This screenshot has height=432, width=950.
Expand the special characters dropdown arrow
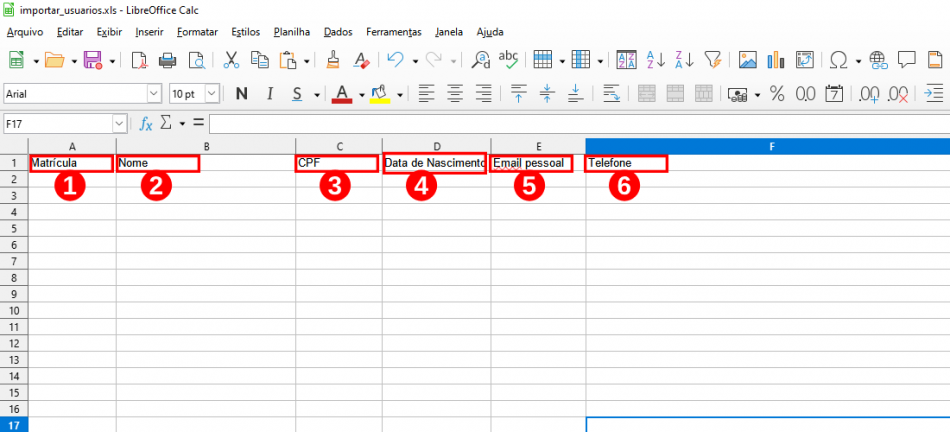click(x=858, y=61)
